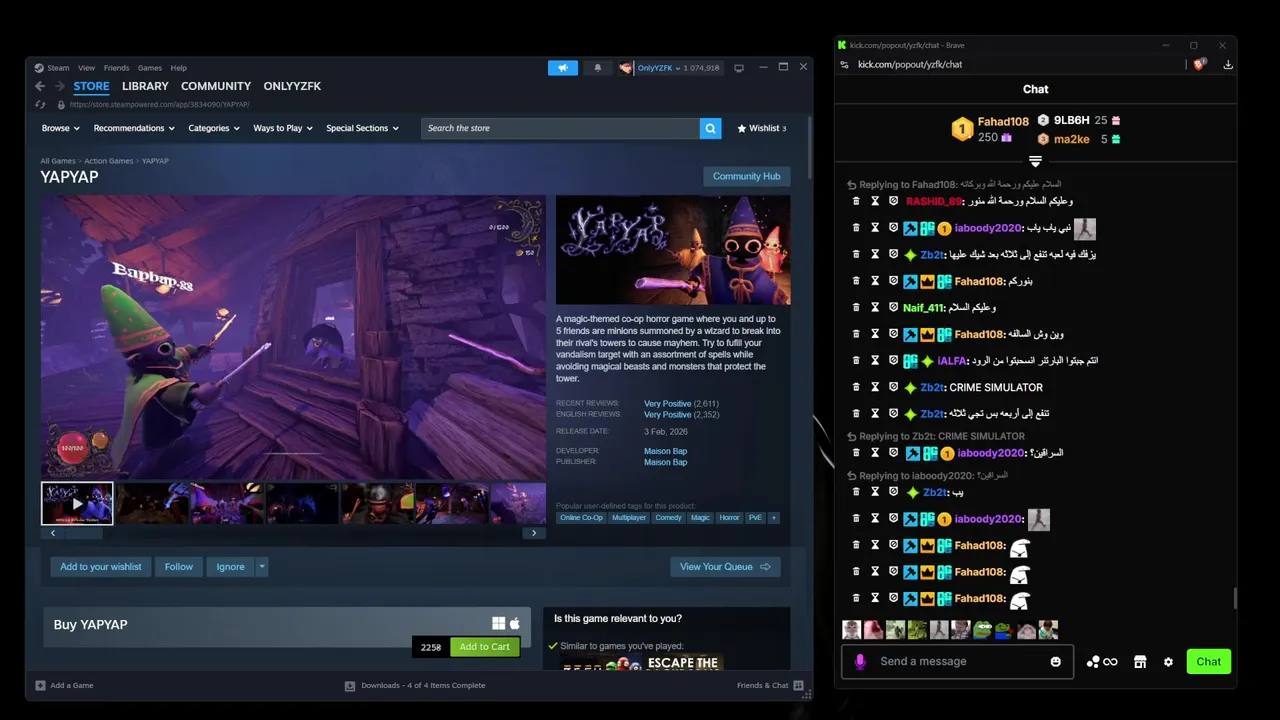Click the Online Co-Op tag
The height and width of the screenshot is (720, 1280).
pyautogui.click(x=581, y=517)
